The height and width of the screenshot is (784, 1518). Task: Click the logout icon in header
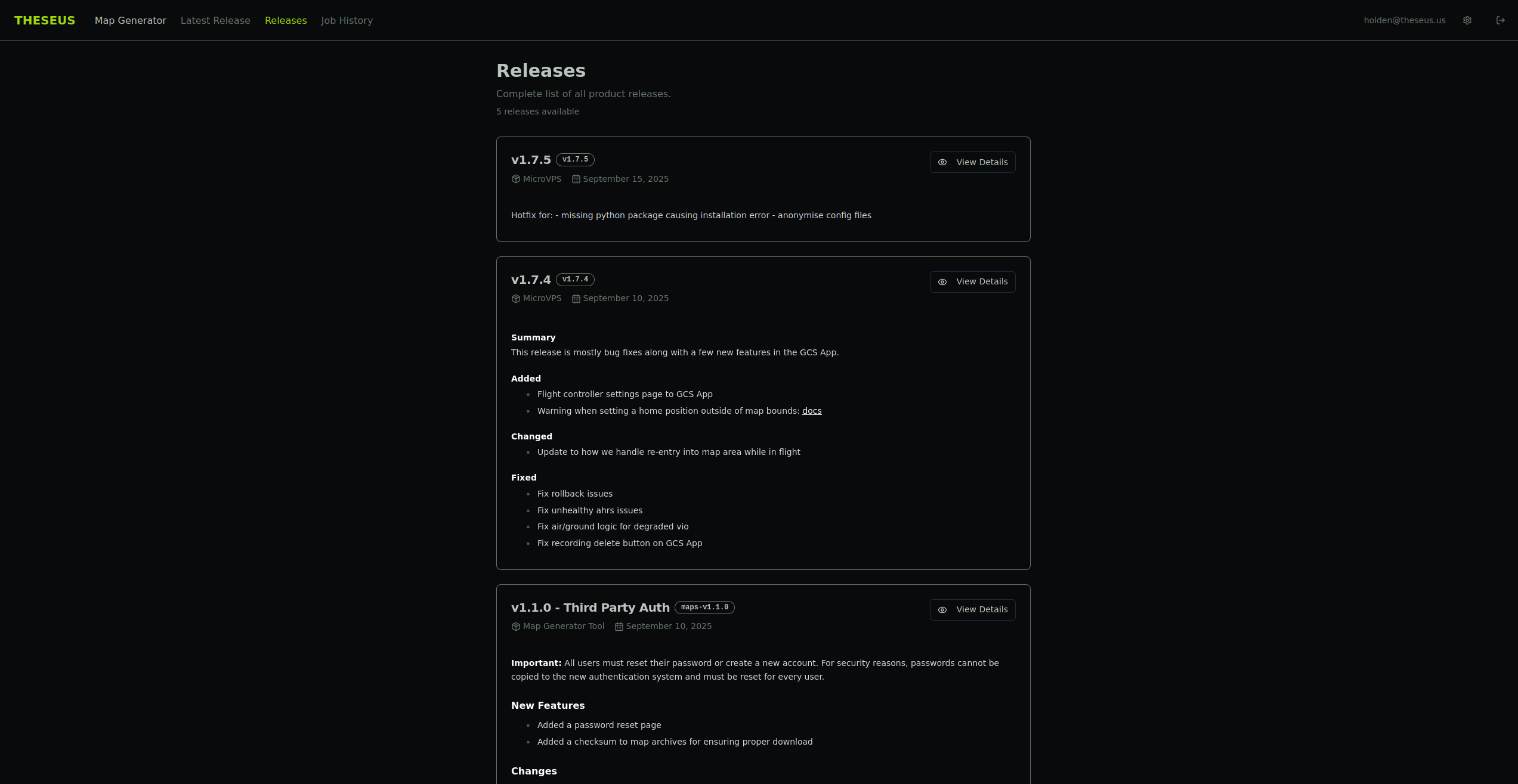click(x=1500, y=20)
